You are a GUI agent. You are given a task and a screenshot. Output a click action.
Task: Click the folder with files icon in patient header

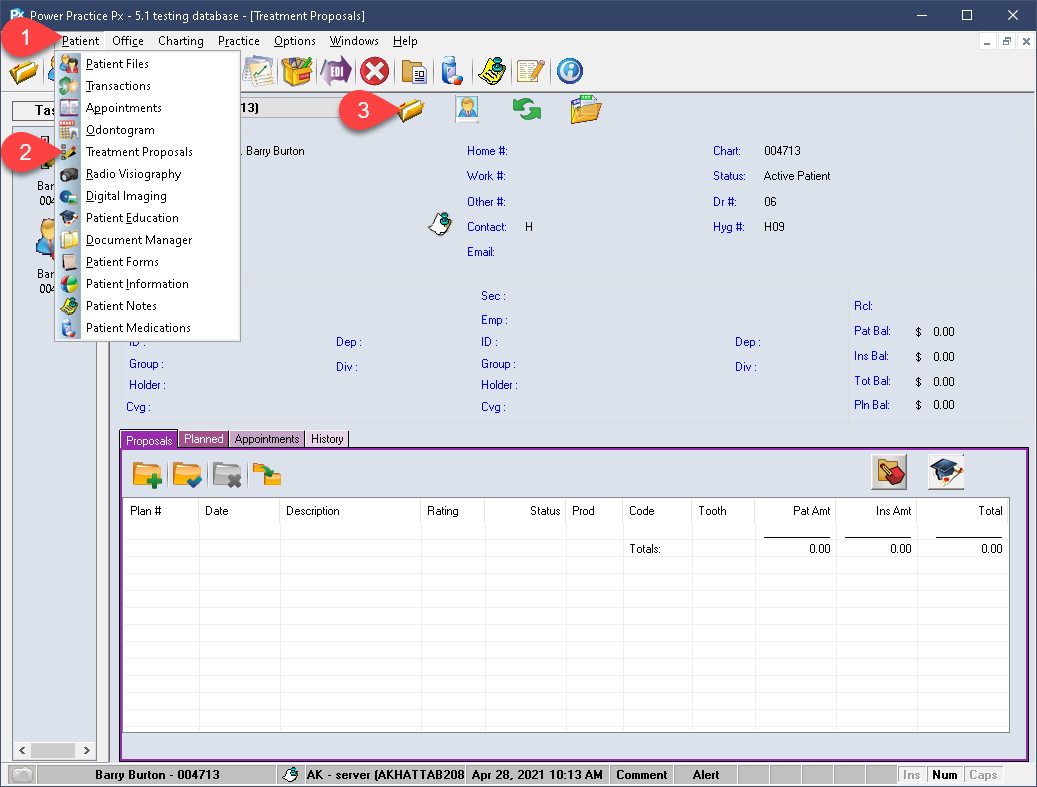tap(585, 110)
